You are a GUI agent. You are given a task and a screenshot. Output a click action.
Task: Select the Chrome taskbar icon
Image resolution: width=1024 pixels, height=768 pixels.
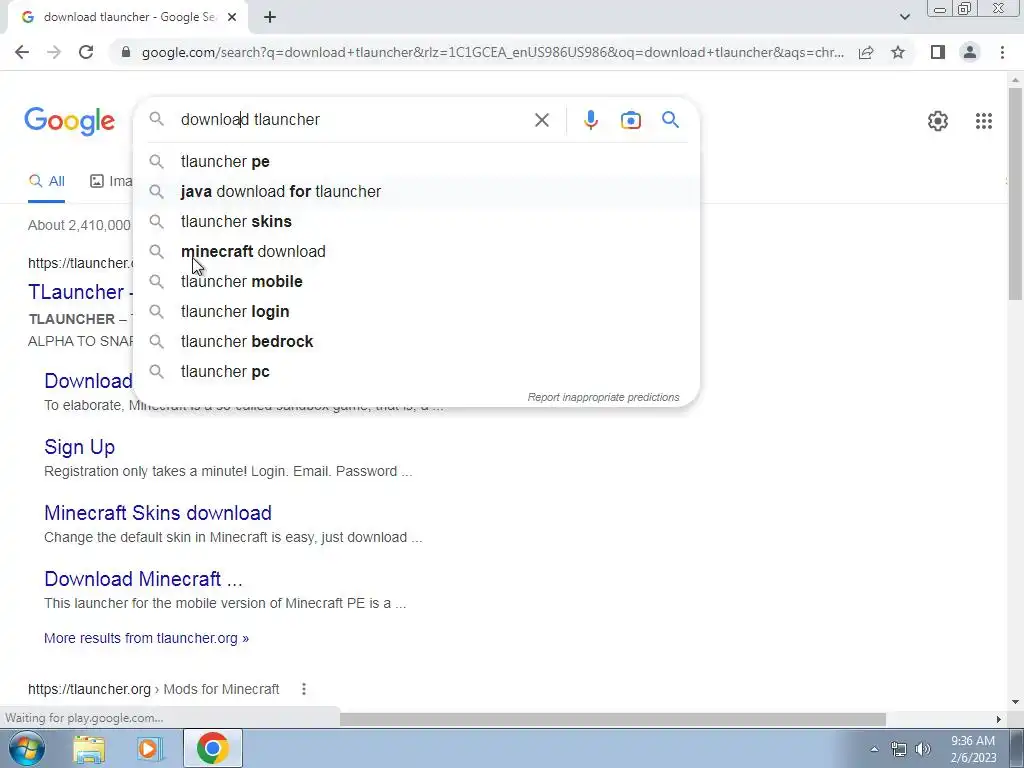[x=212, y=748]
